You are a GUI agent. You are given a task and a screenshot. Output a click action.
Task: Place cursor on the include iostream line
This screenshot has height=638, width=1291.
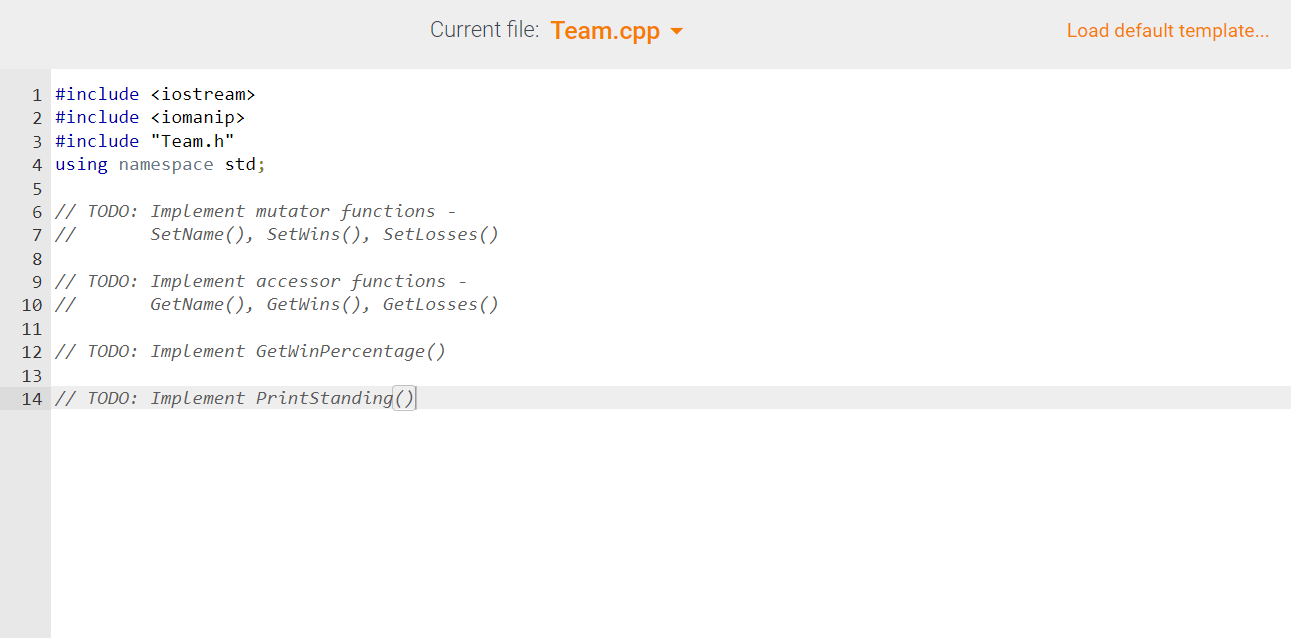155,94
